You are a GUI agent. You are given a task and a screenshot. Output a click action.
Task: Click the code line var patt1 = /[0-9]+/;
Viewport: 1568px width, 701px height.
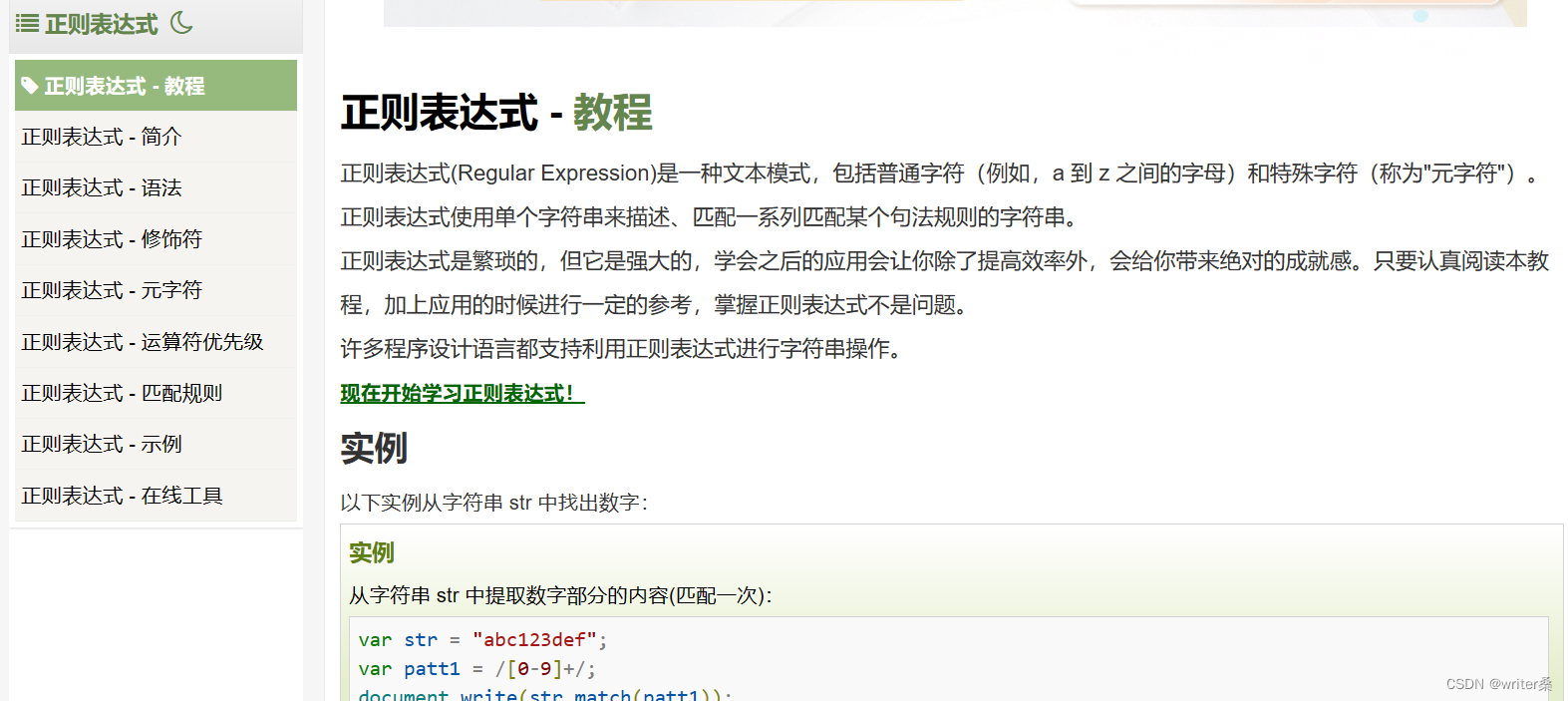click(x=477, y=669)
